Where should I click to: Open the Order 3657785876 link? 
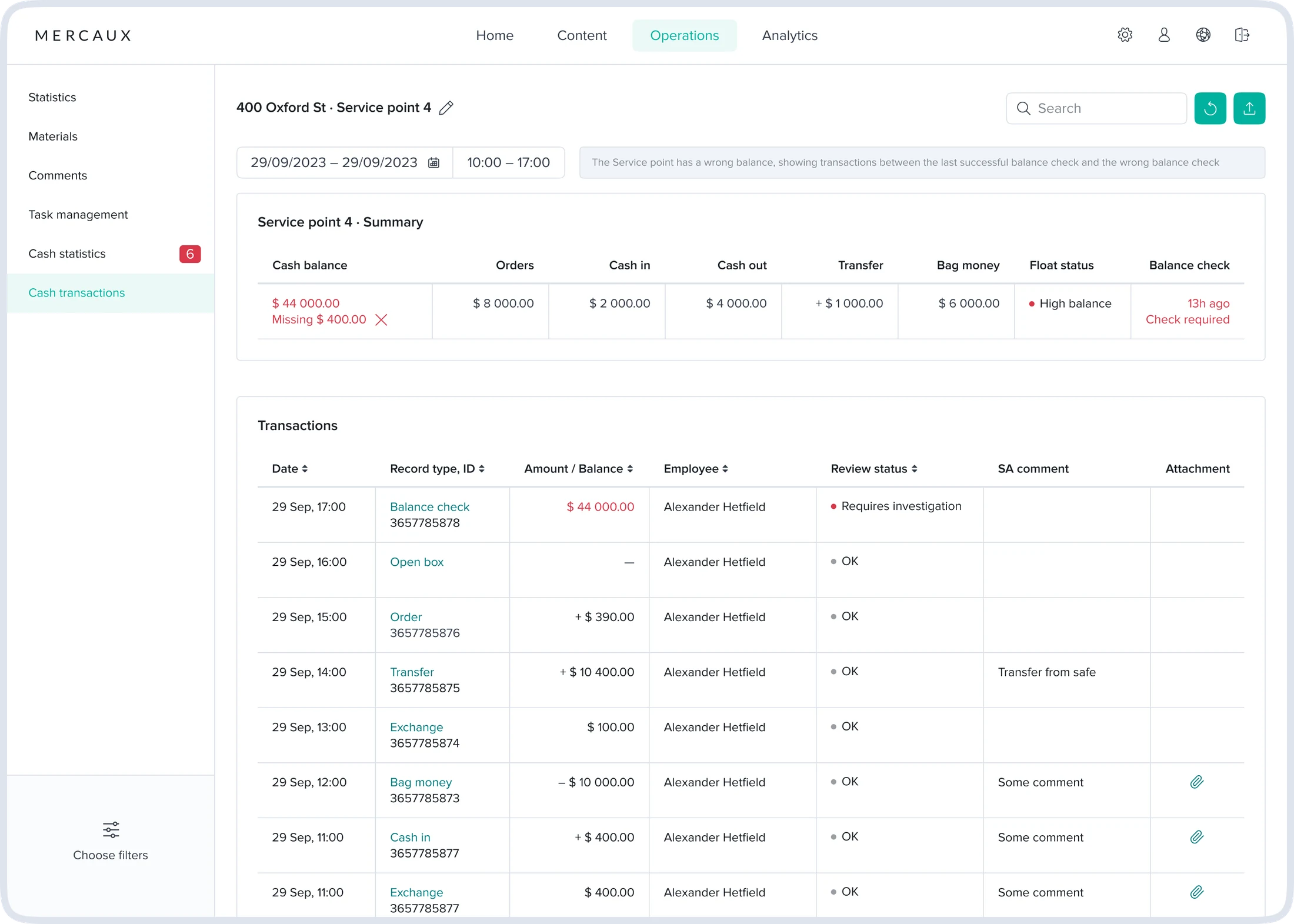[406, 617]
